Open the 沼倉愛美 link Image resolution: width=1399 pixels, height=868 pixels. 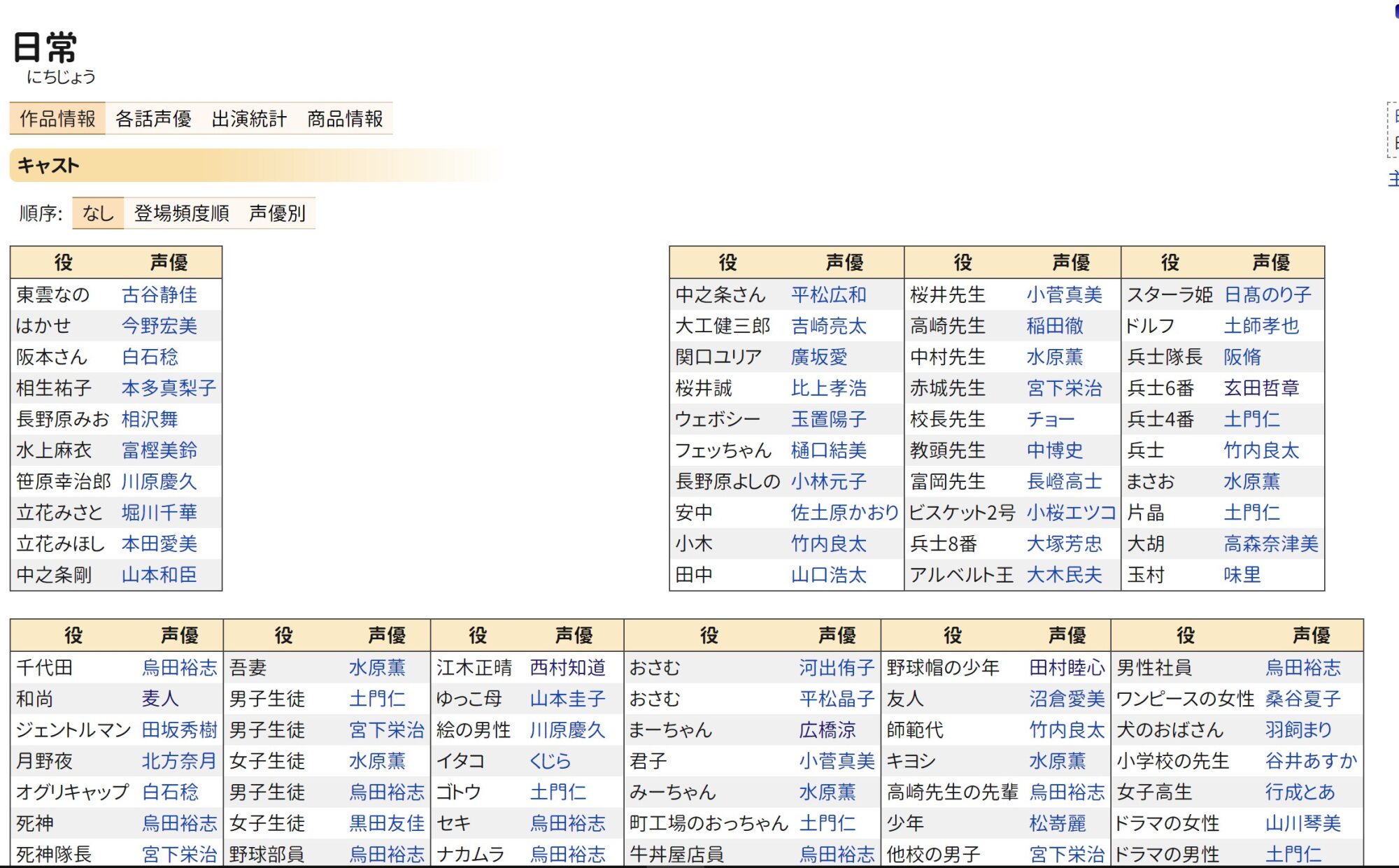(1067, 699)
